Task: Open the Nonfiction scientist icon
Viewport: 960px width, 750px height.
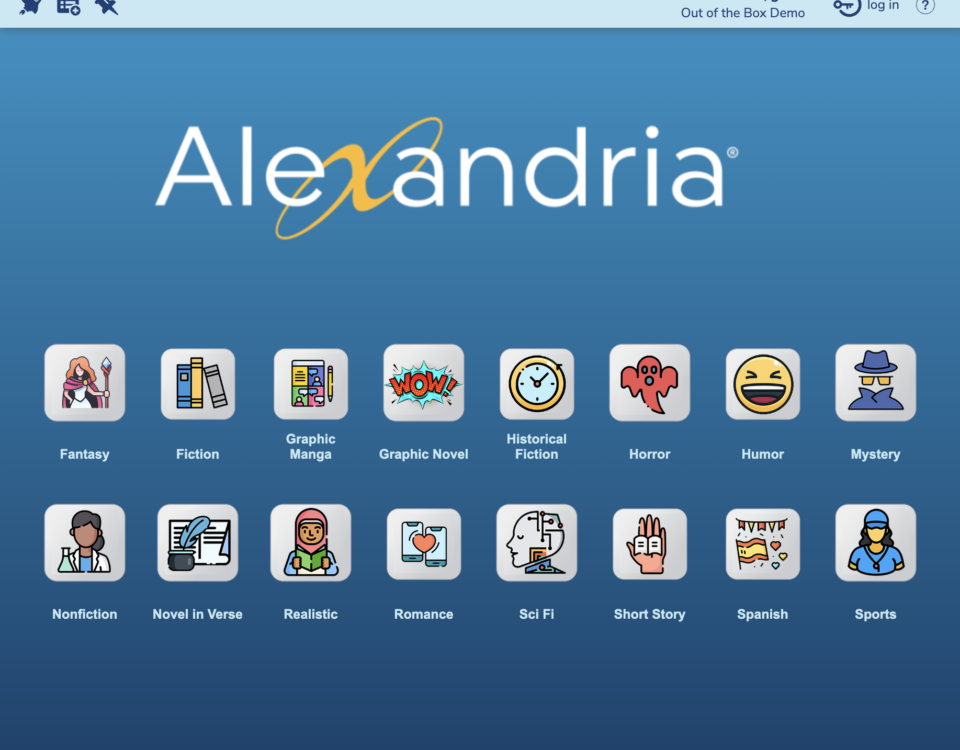Action: [84, 542]
